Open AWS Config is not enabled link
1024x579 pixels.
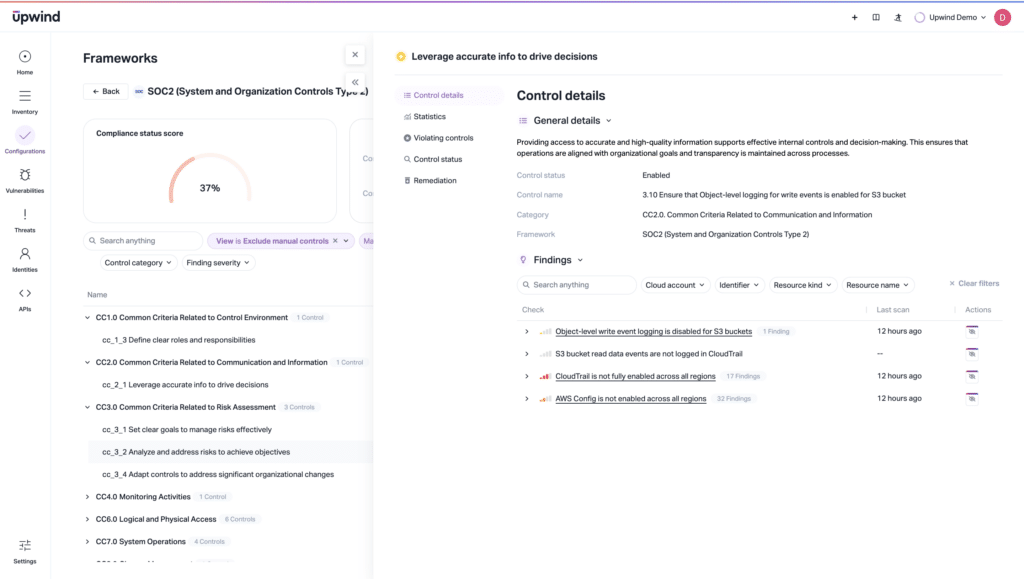click(630, 399)
